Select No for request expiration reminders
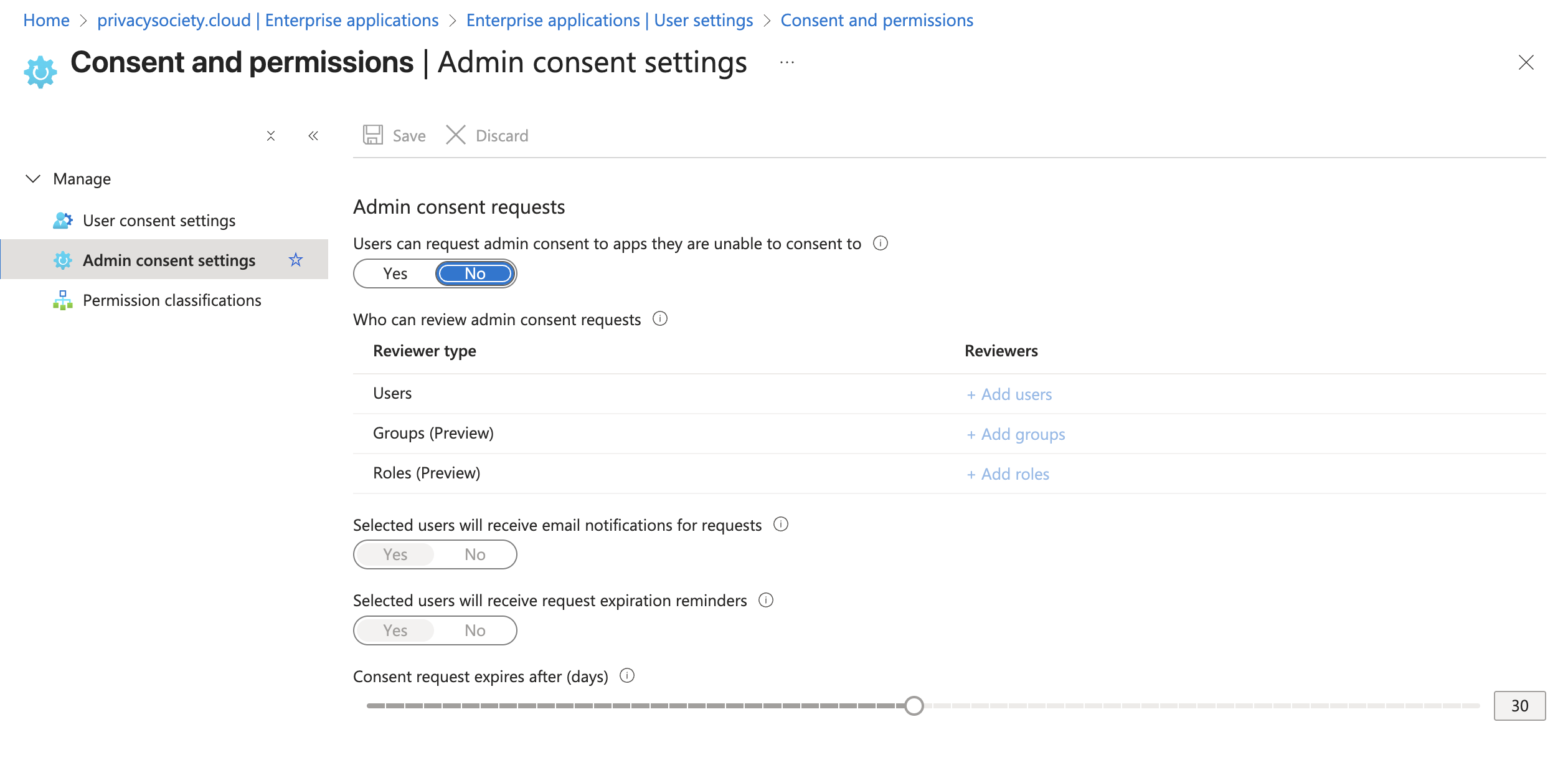The image size is (1568, 770). coord(475,630)
